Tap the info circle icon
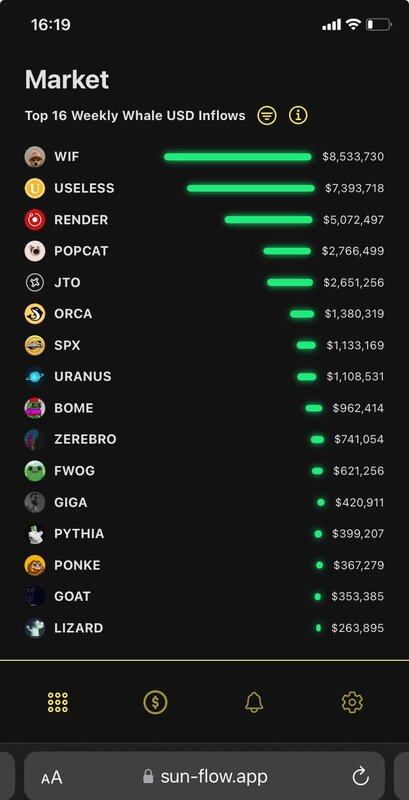This screenshot has width=409, height=800. 298,116
